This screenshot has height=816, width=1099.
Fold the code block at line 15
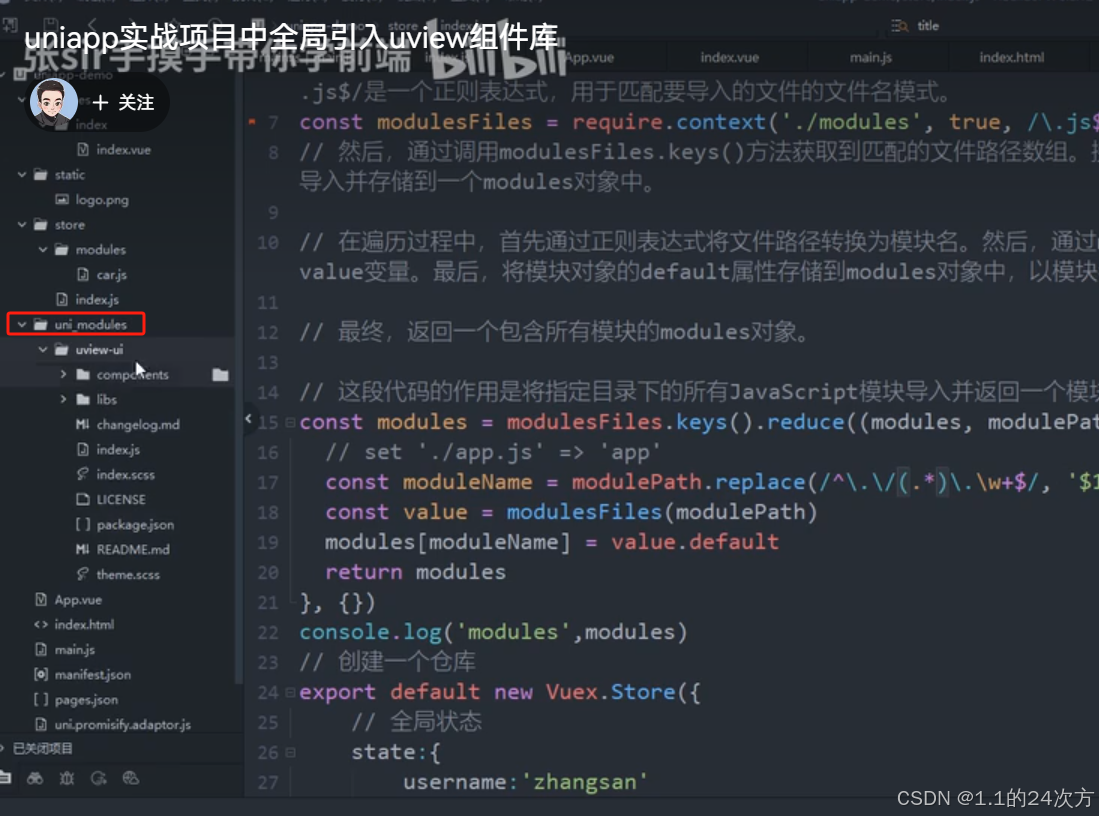point(290,423)
